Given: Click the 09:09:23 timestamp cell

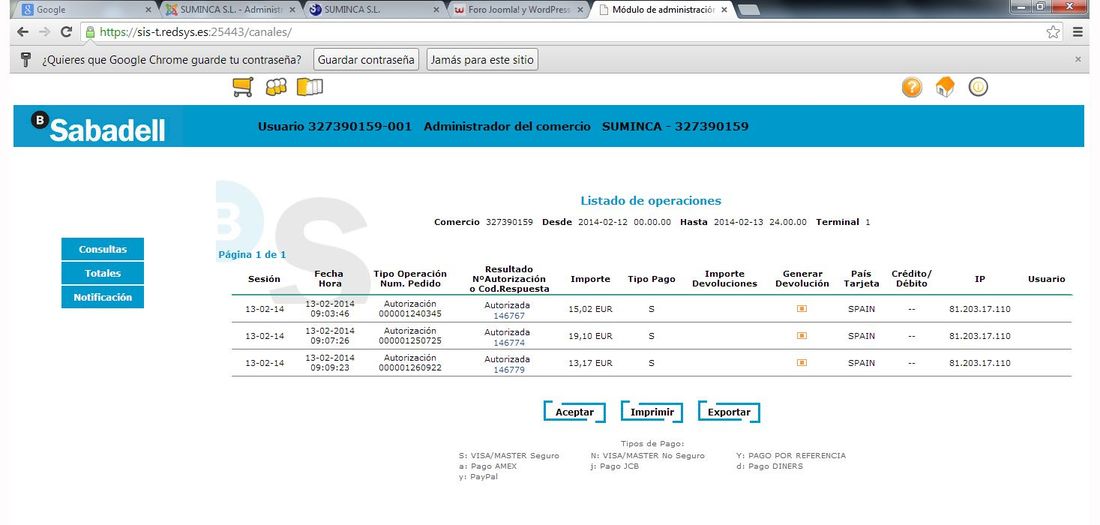Looking at the screenshot, I should point(330,367).
